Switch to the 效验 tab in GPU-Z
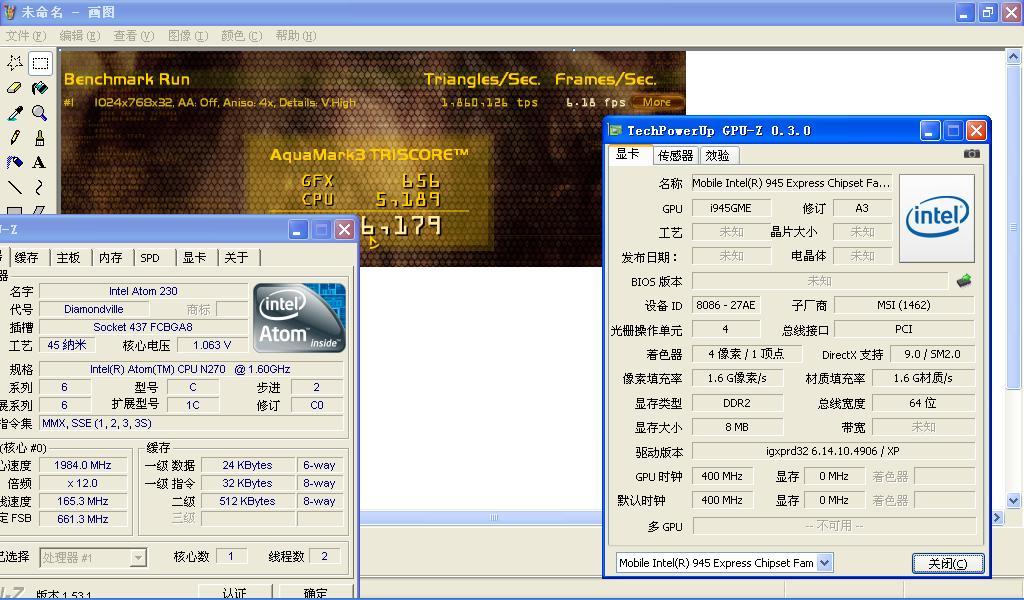The image size is (1024, 600). tap(718, 155)
